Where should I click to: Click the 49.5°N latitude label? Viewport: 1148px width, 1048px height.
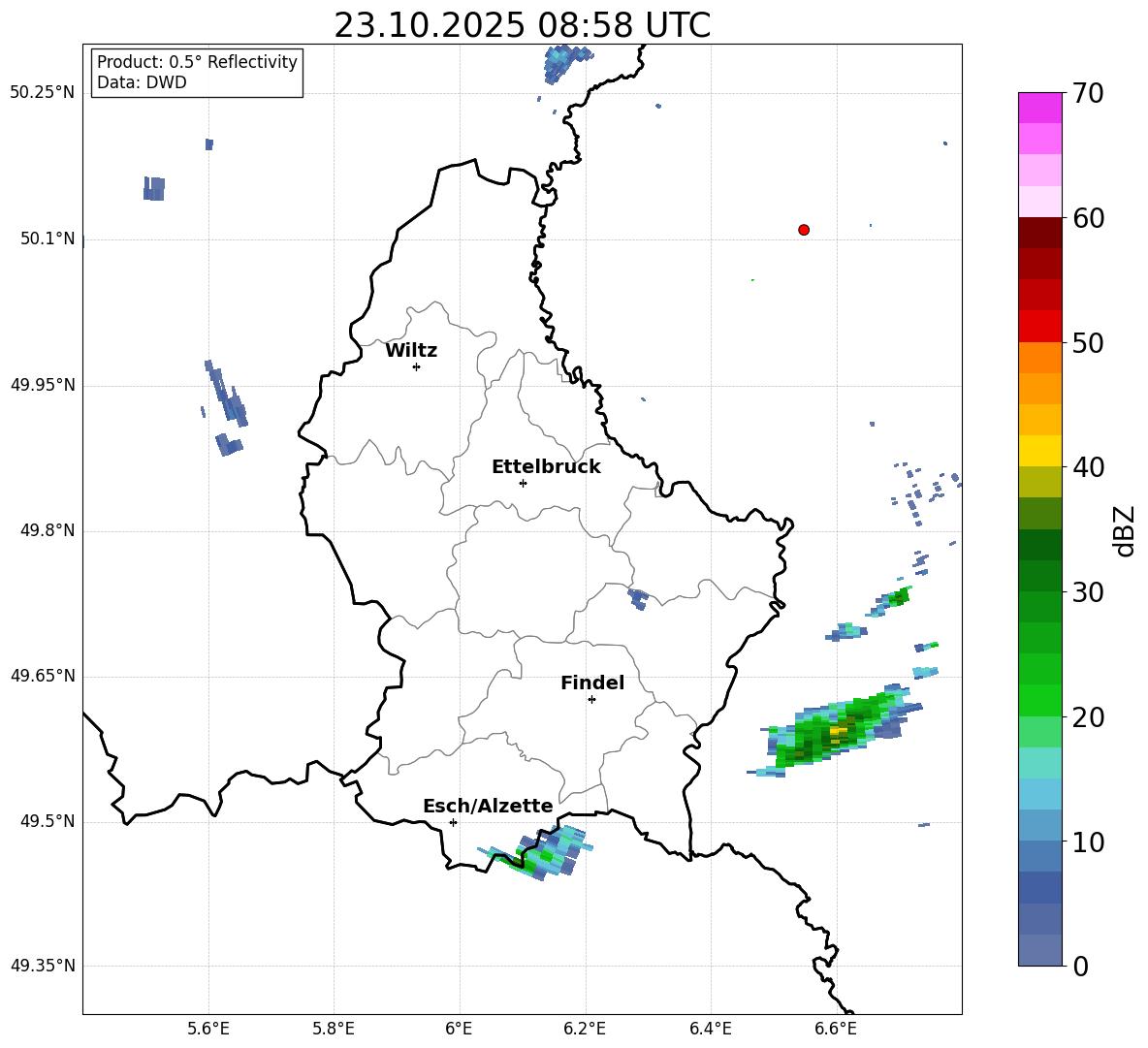tap(48, 821)
